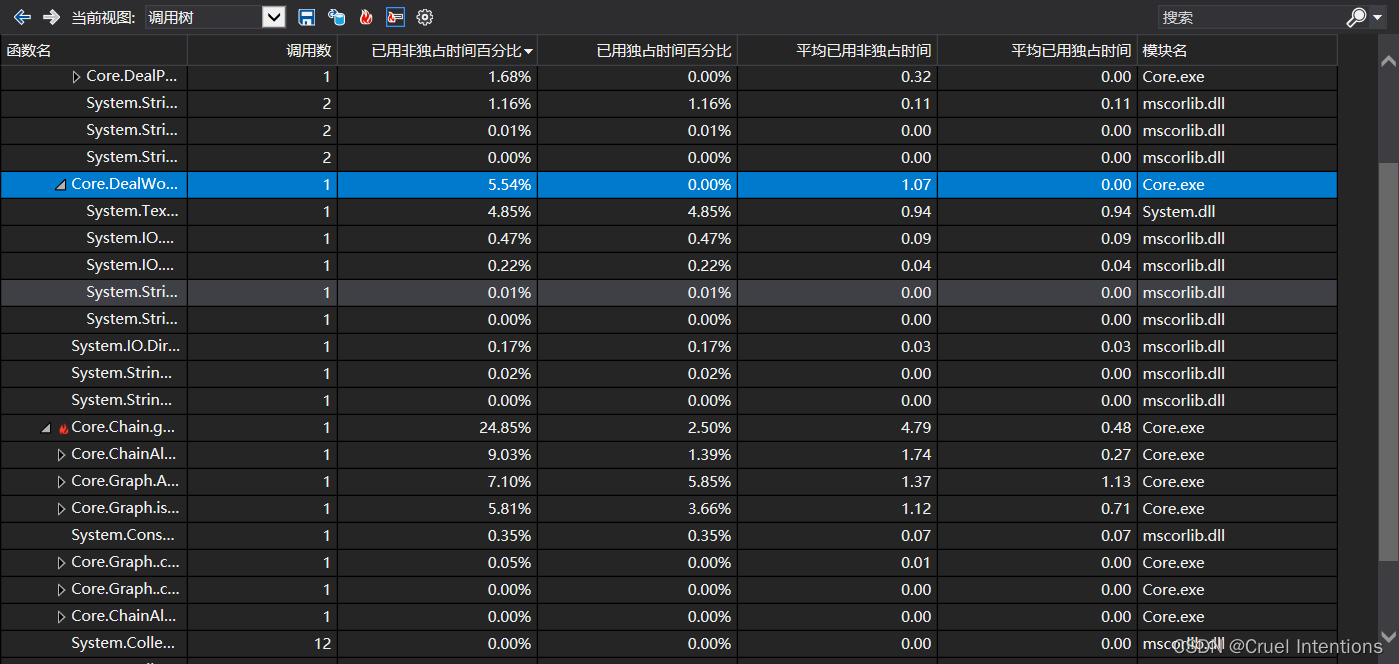The width and height of the screenshot is (1399, 664).
Task: Click the flame hot path icon
Action: 366,17
